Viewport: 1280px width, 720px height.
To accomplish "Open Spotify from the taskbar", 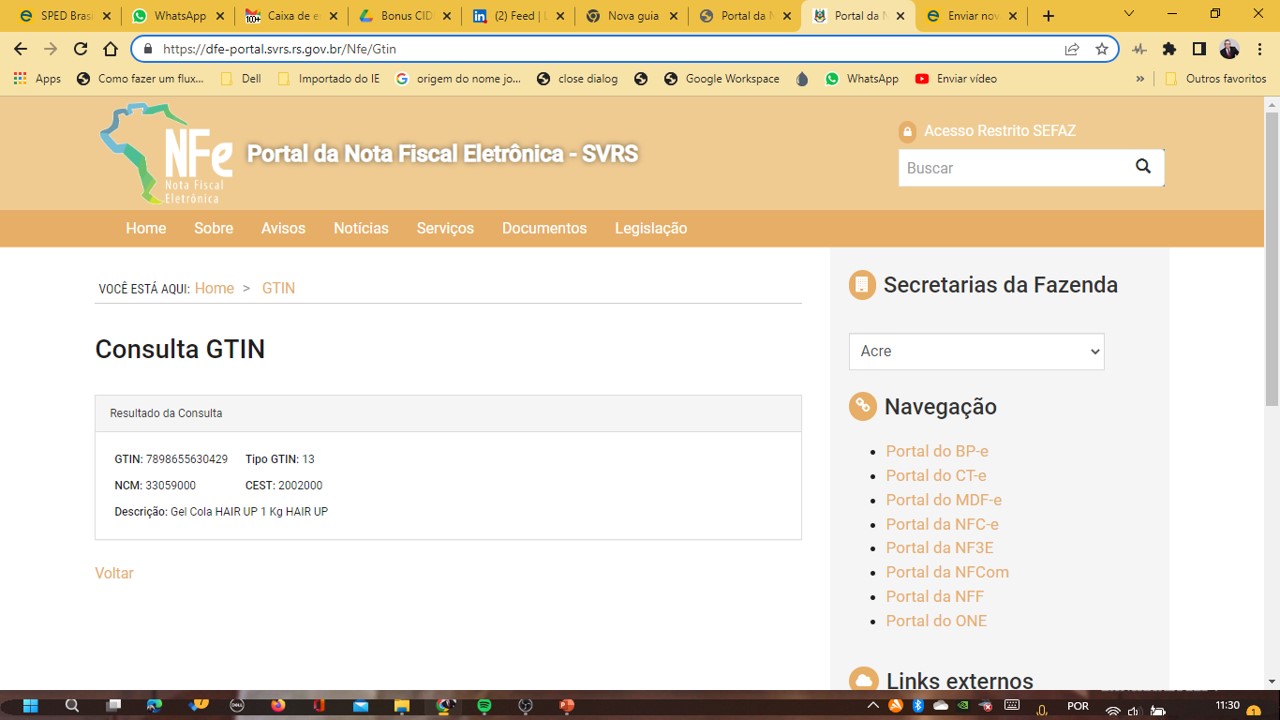I will (484, 705).
